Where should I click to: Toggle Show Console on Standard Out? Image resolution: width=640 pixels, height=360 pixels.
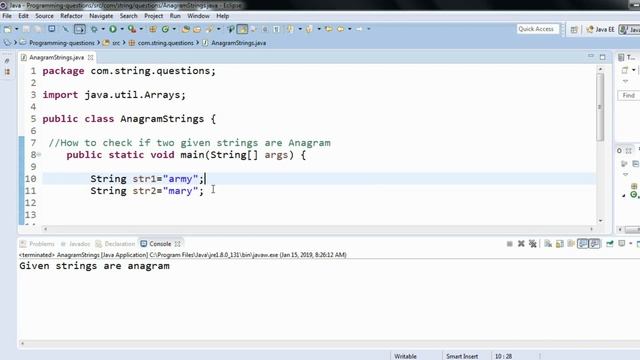pyautogui.click(x=582, y=244)
